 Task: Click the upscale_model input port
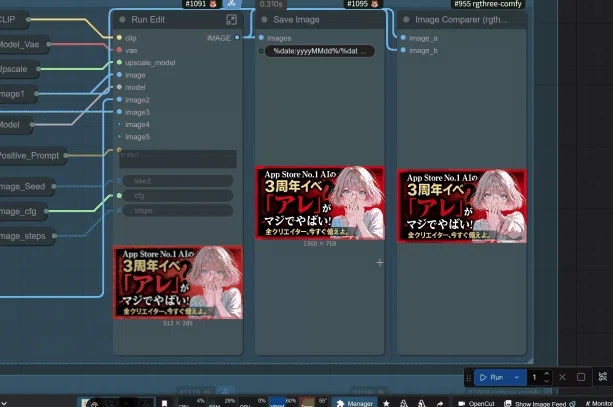coord(119,63)
